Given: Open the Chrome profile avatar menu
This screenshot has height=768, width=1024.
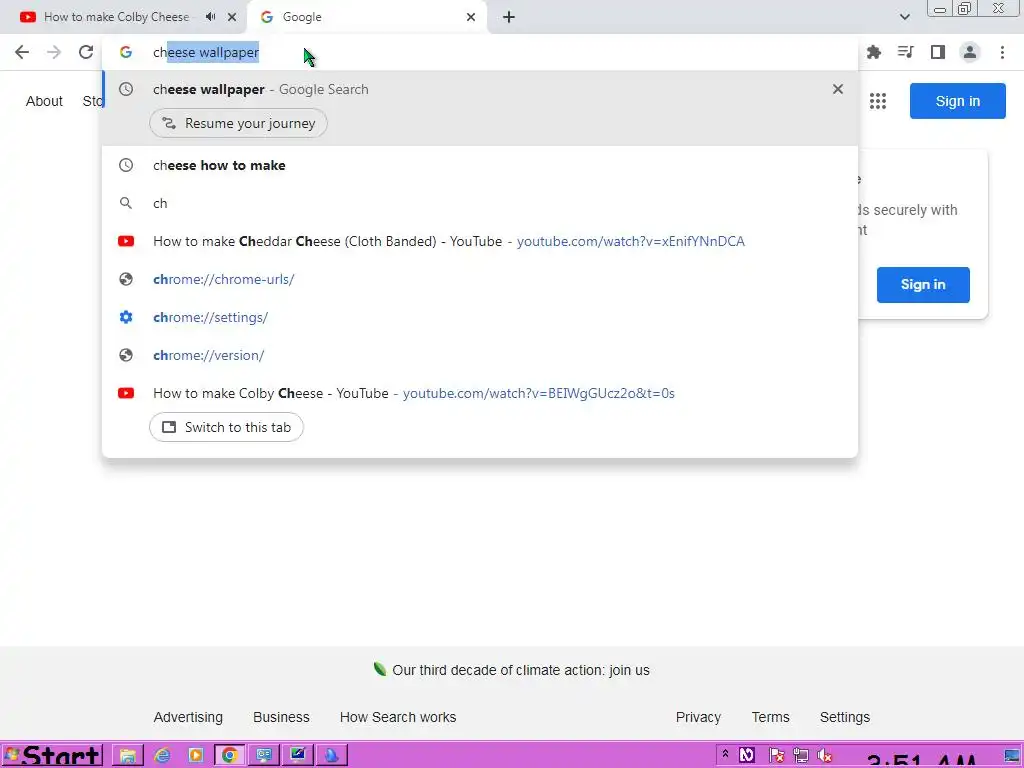Looking at the screenshot, I should point(970,52).
